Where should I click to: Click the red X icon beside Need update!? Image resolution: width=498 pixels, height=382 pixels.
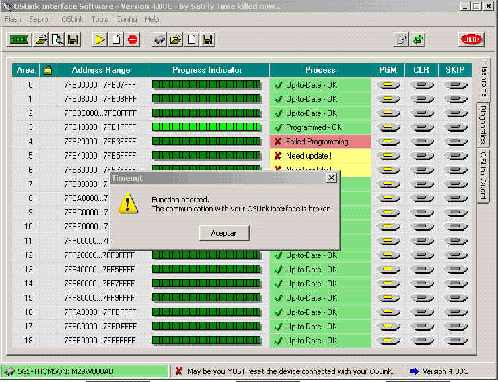point(278,156)
